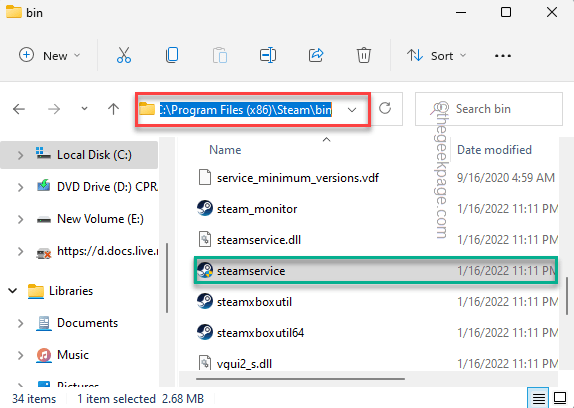Open address bar history dropdown chevron
The height and width of the screenshot is (408, 574).
click(x=352, y=110)
